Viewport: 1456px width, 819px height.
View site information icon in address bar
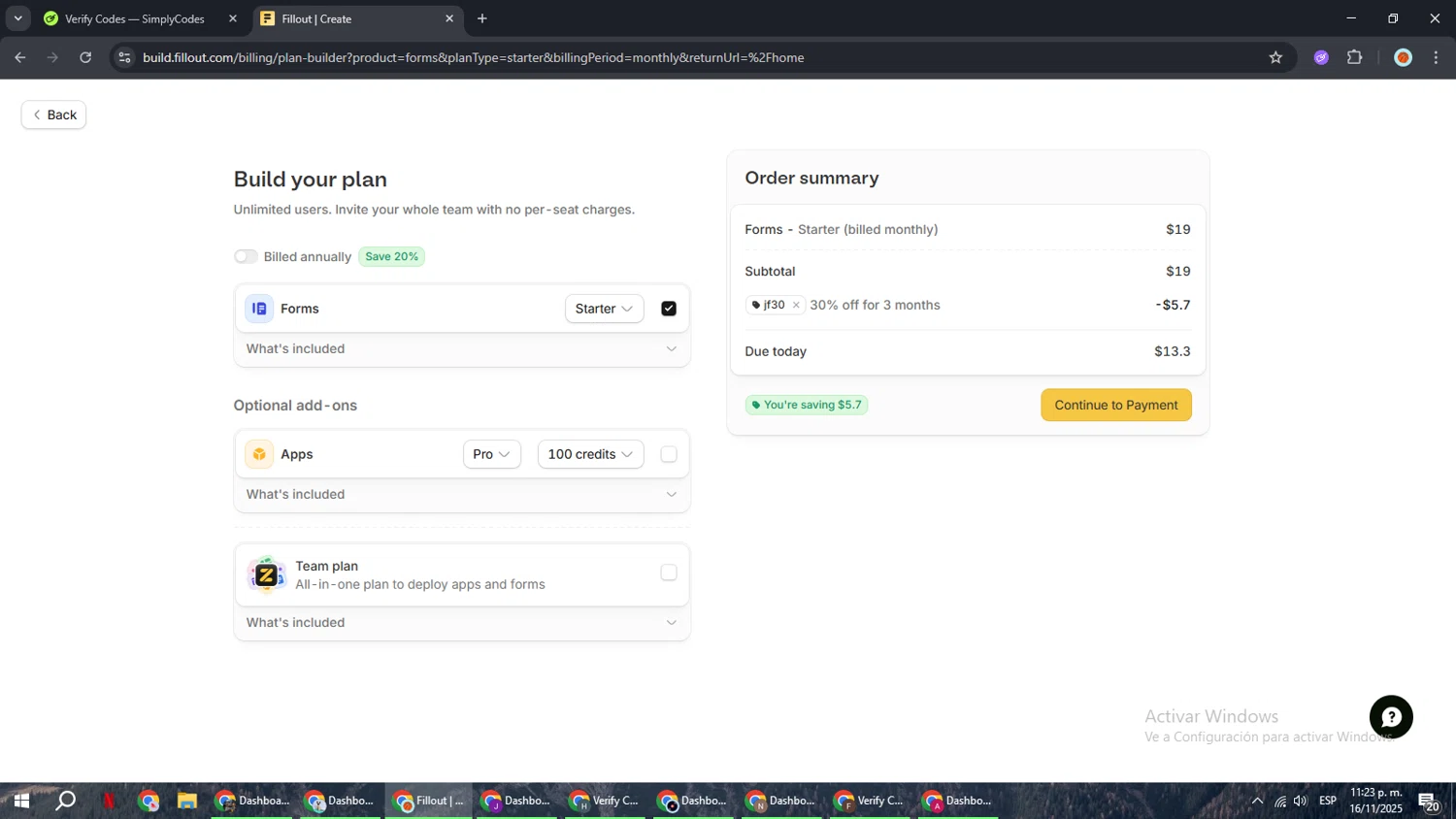[x=124, y=57]
